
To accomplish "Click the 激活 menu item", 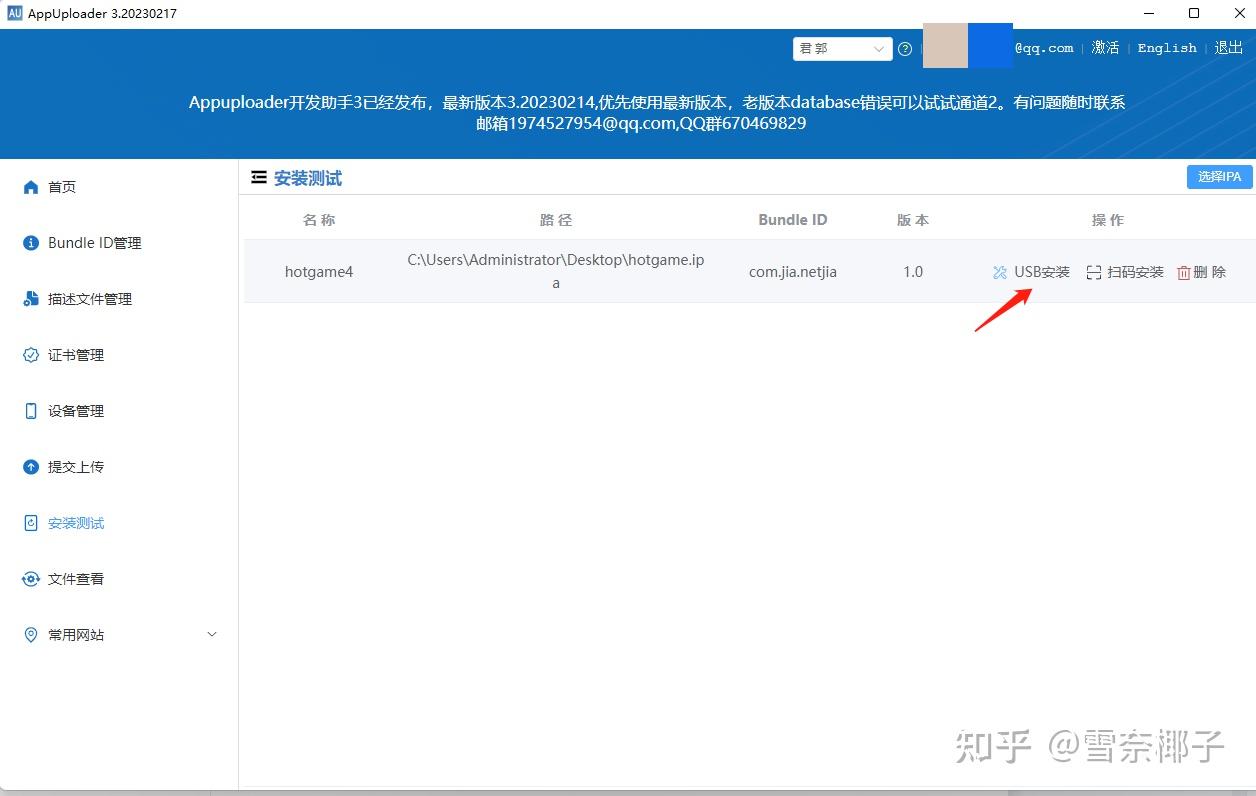I will tap(1105, 48).
